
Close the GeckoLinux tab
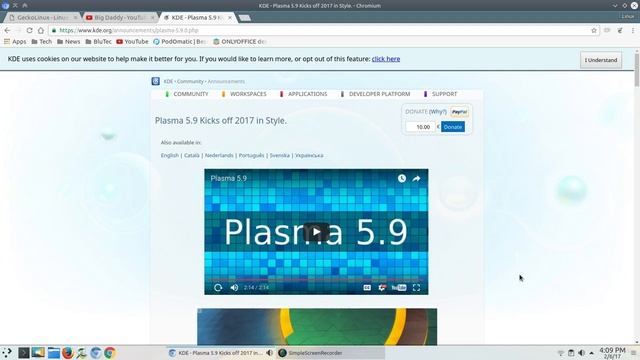[x=75, y=18]
